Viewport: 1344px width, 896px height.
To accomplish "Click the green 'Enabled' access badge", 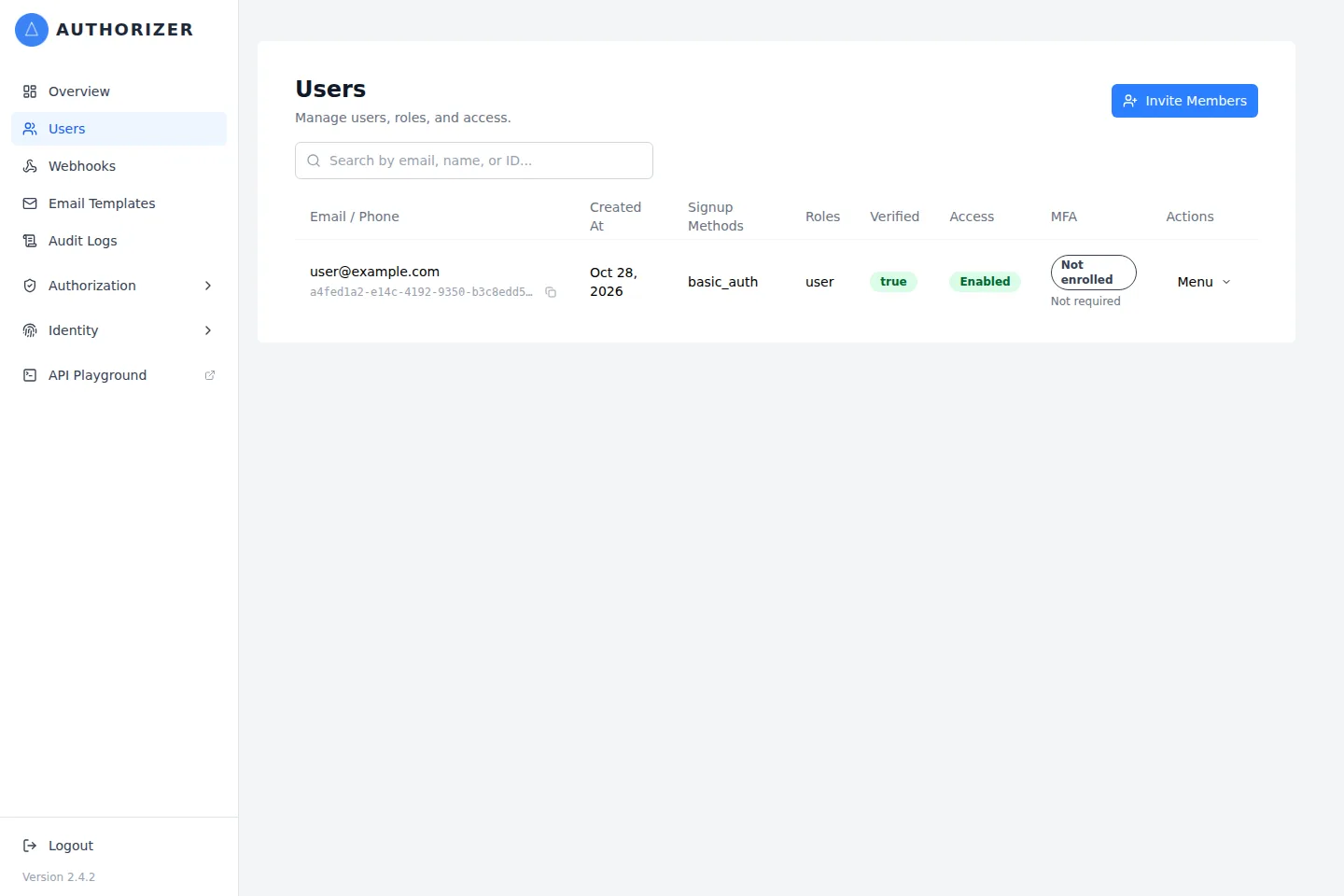I will click(x=985, y=282).
